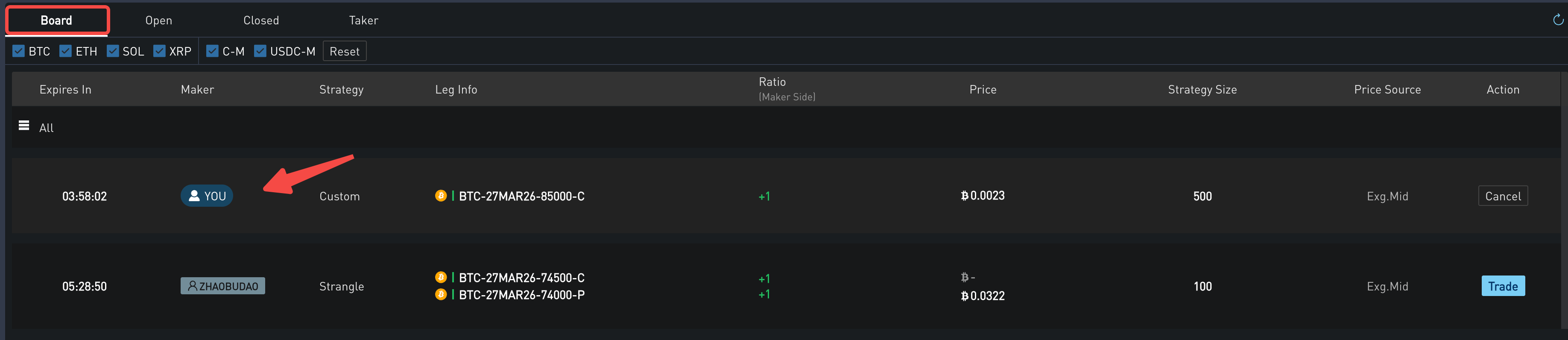Select the Taker tab
The image size is (1568, 340).
pyautogui.click(x=363, y=21)
